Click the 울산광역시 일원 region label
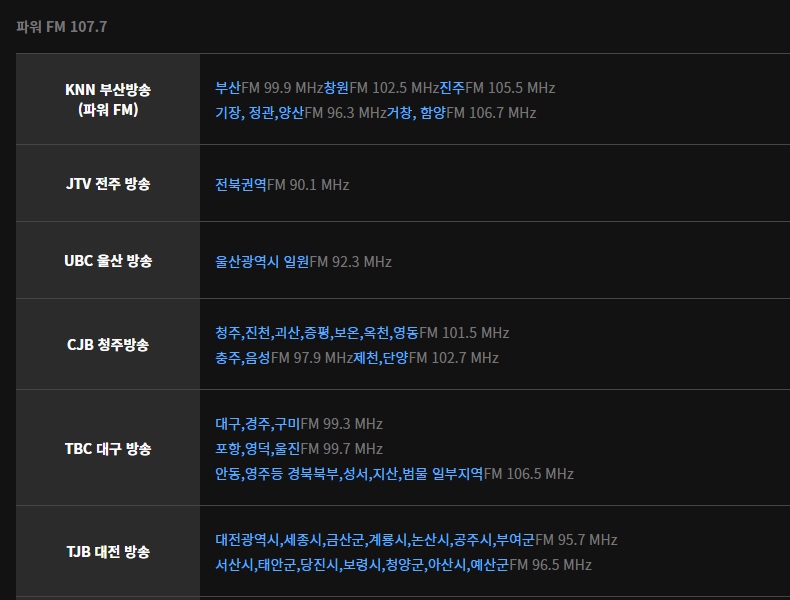 click(262, 262)
